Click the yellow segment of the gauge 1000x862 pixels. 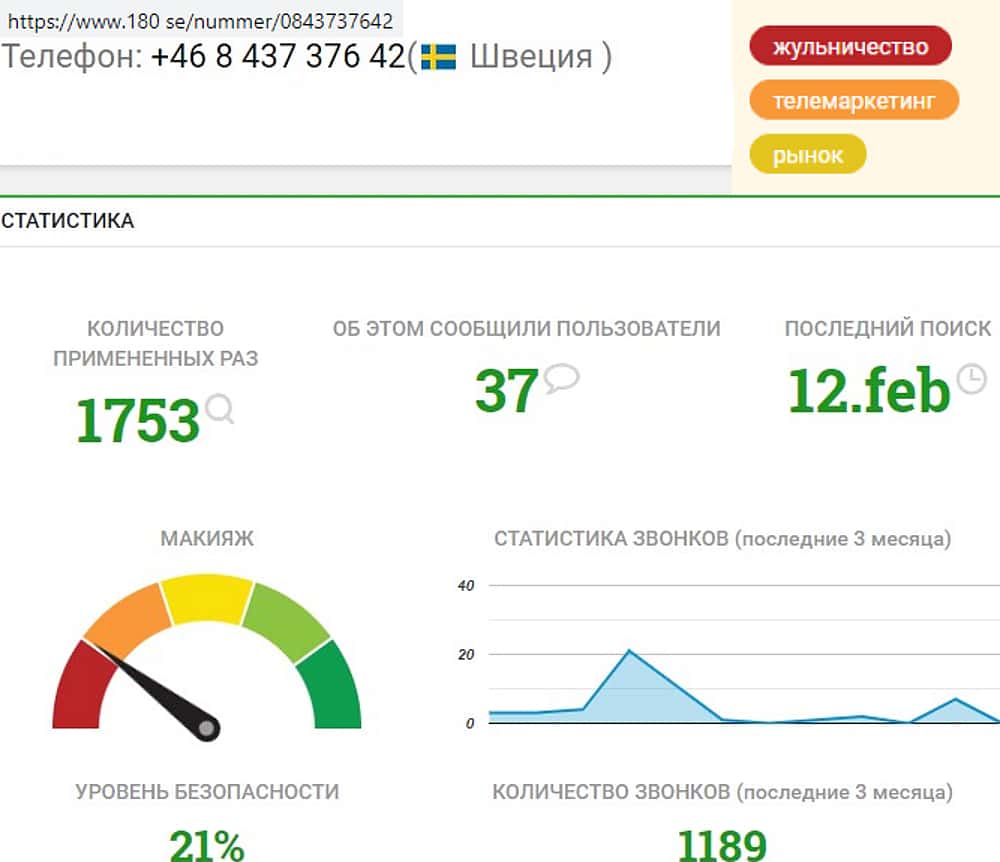(x=207, y=597)
